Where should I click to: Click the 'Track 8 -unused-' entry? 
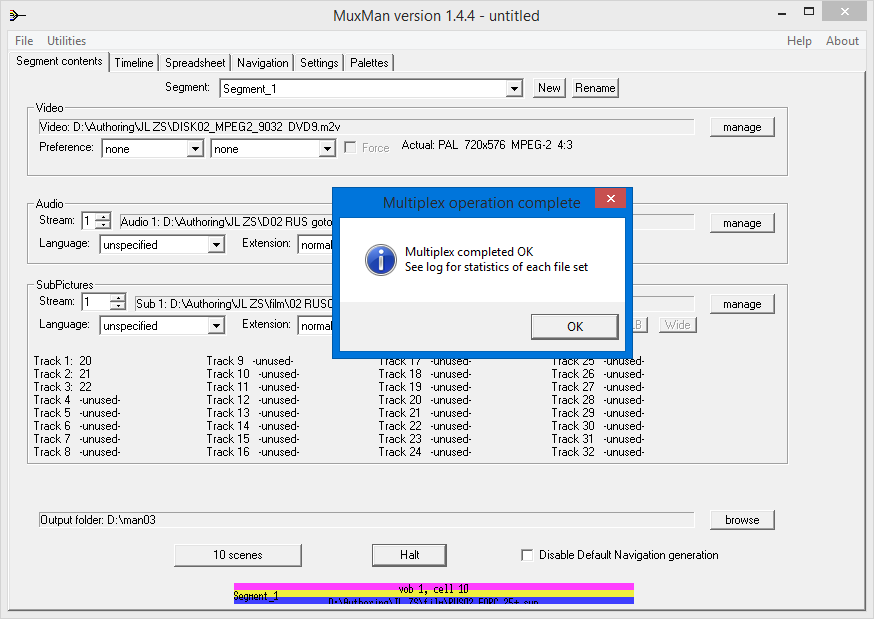pos(77,452)
